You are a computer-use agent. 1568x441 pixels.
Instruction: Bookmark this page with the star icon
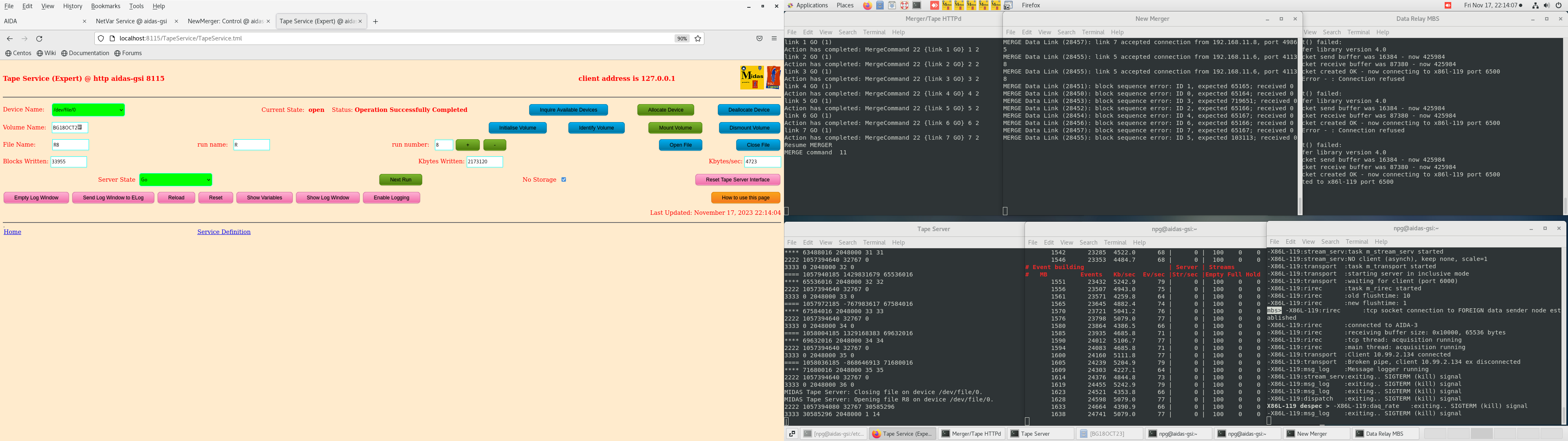pyautogui.click(x=698, y=38)
